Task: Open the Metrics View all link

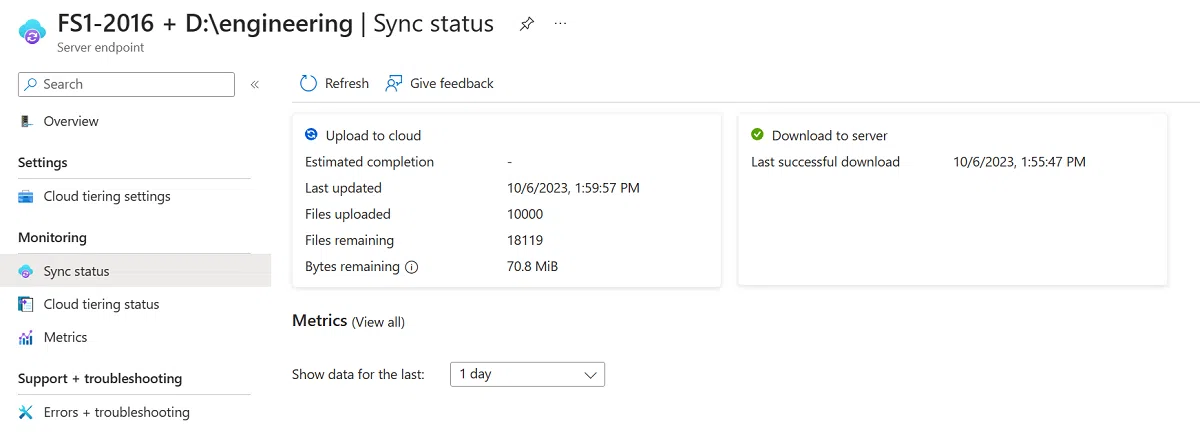Action: tap(378, 322)
